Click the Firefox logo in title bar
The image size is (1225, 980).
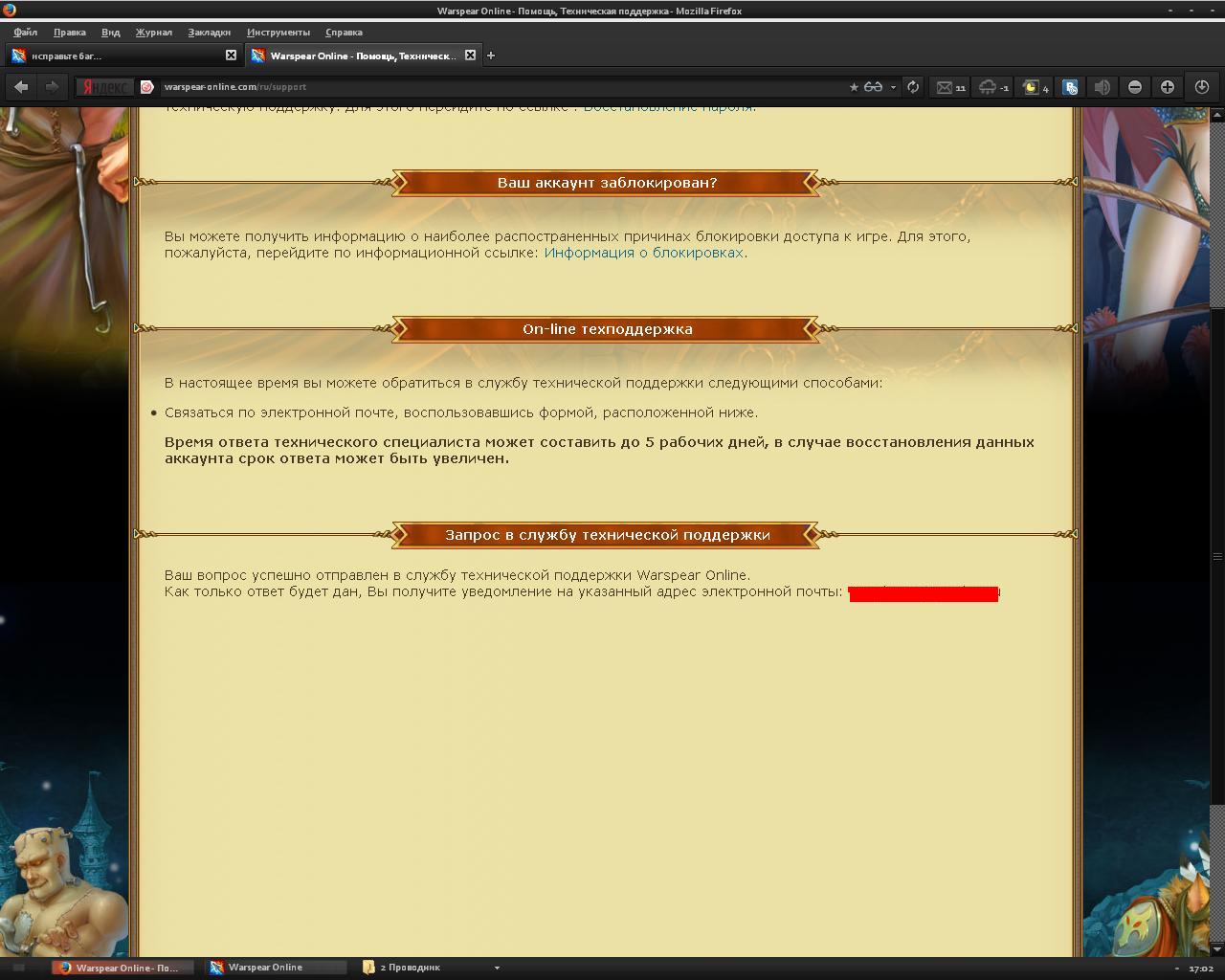pos(9,11)
